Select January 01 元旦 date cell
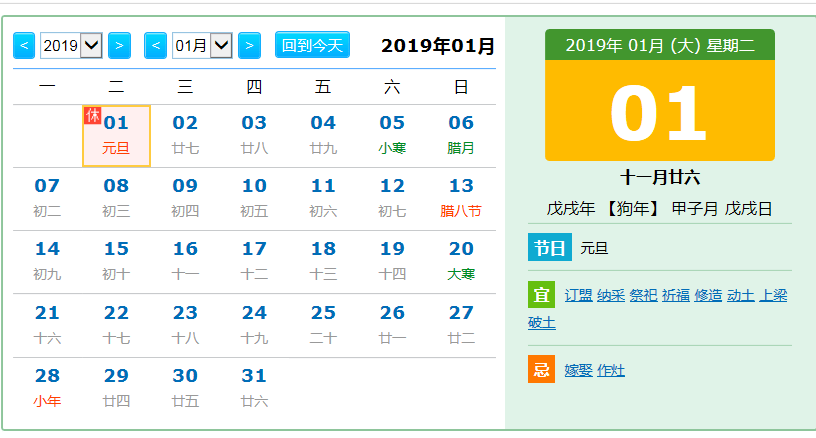 pyautogui.click(x=116, y=135)
